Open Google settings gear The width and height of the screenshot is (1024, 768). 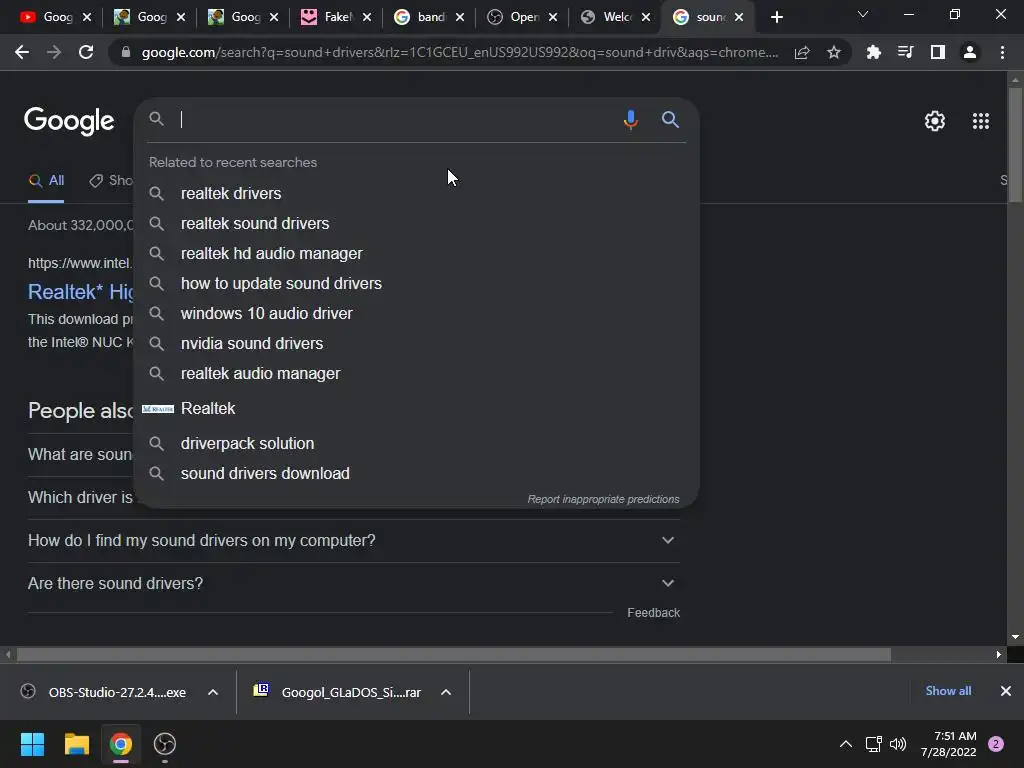(935, 121)
